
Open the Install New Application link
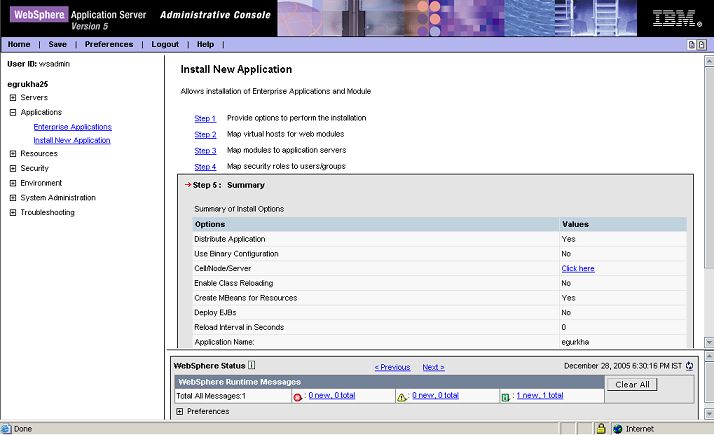[72, 140]
